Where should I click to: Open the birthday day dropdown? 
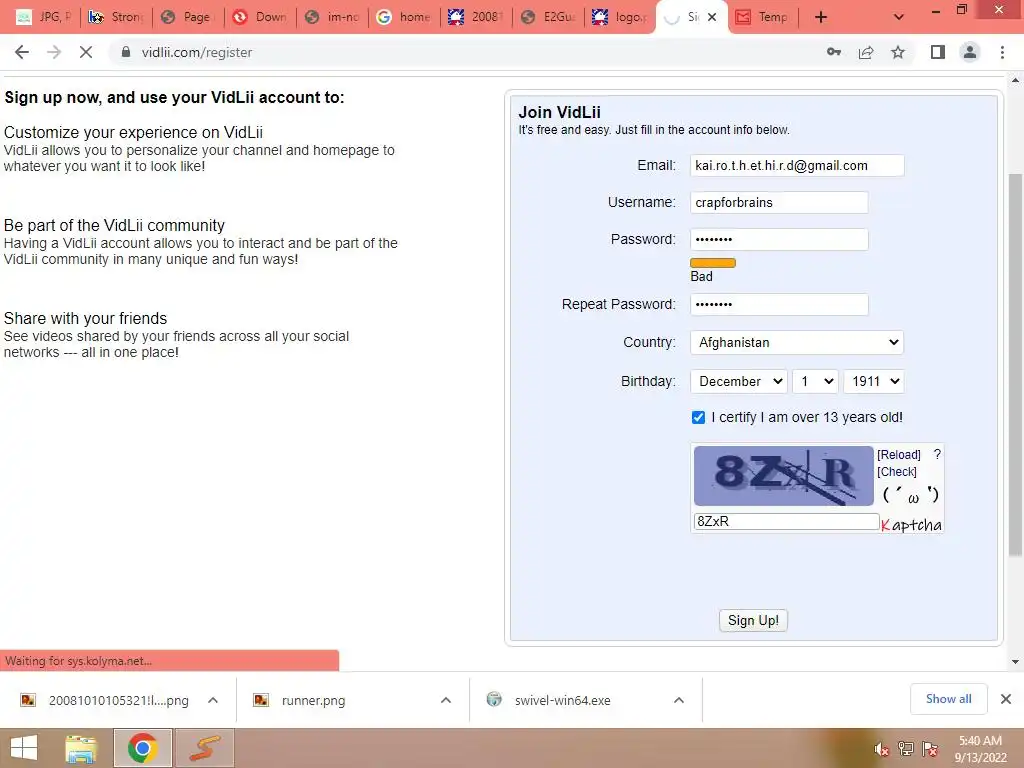coord(814,381)
